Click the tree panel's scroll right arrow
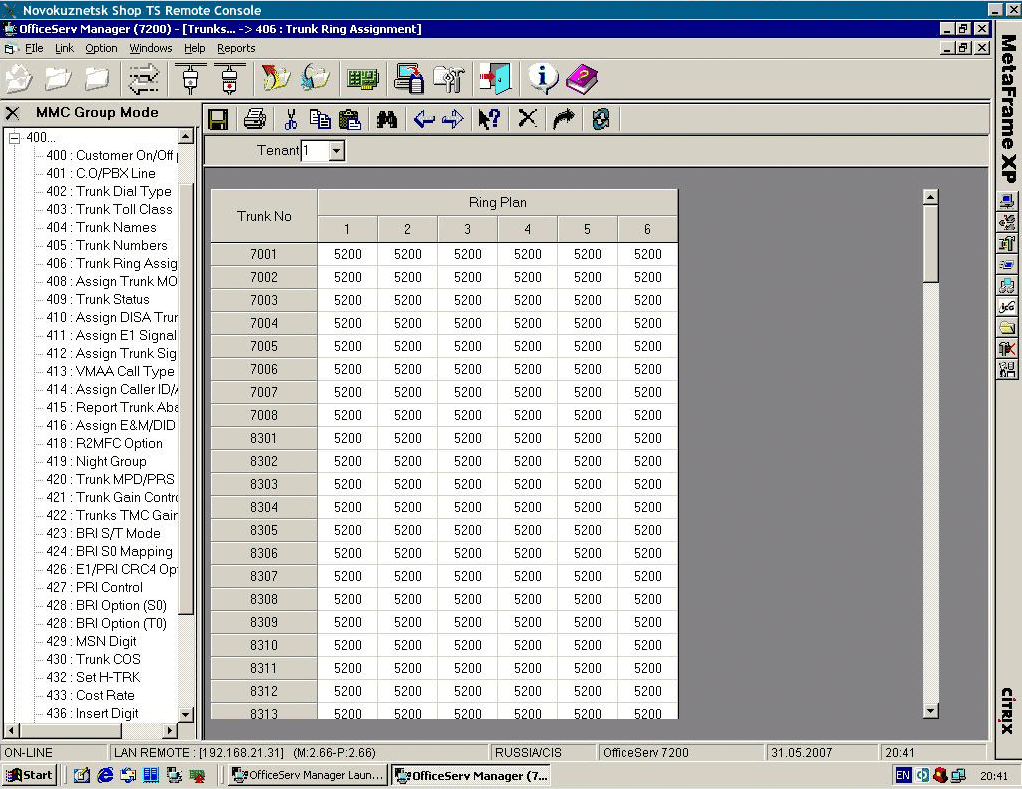The width and height of the screenshot is (1022, 789). tap(169, 730)
